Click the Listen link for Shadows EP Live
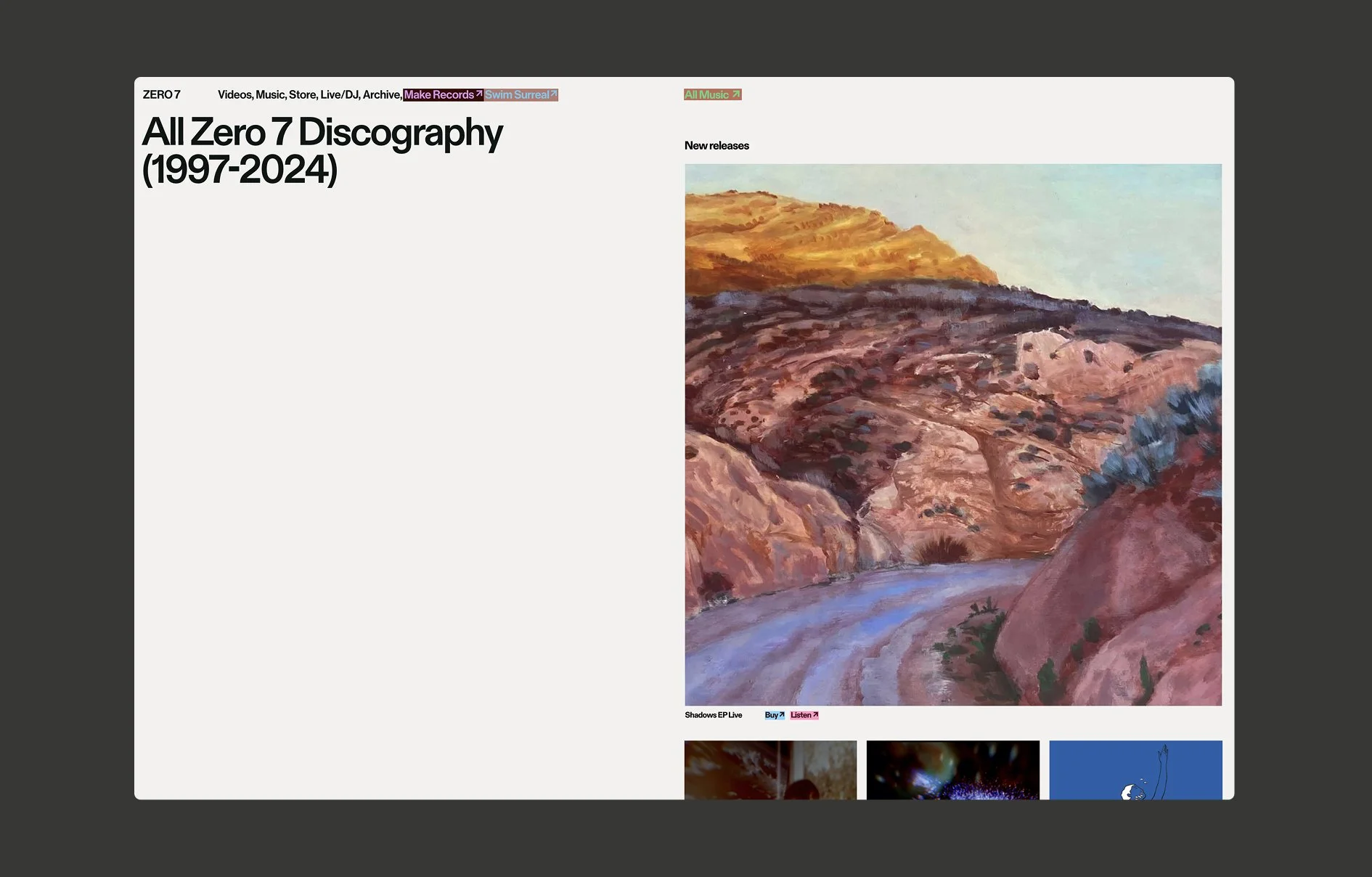Image resolution: width=1372 pixels, height=877 pixels. click(x=804, y=715)
